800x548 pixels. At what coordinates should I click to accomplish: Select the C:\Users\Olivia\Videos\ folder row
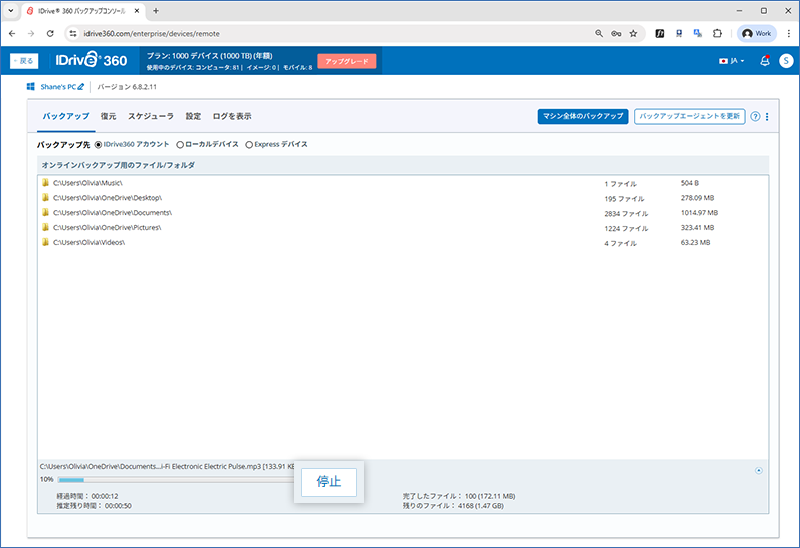pos(88,243)
